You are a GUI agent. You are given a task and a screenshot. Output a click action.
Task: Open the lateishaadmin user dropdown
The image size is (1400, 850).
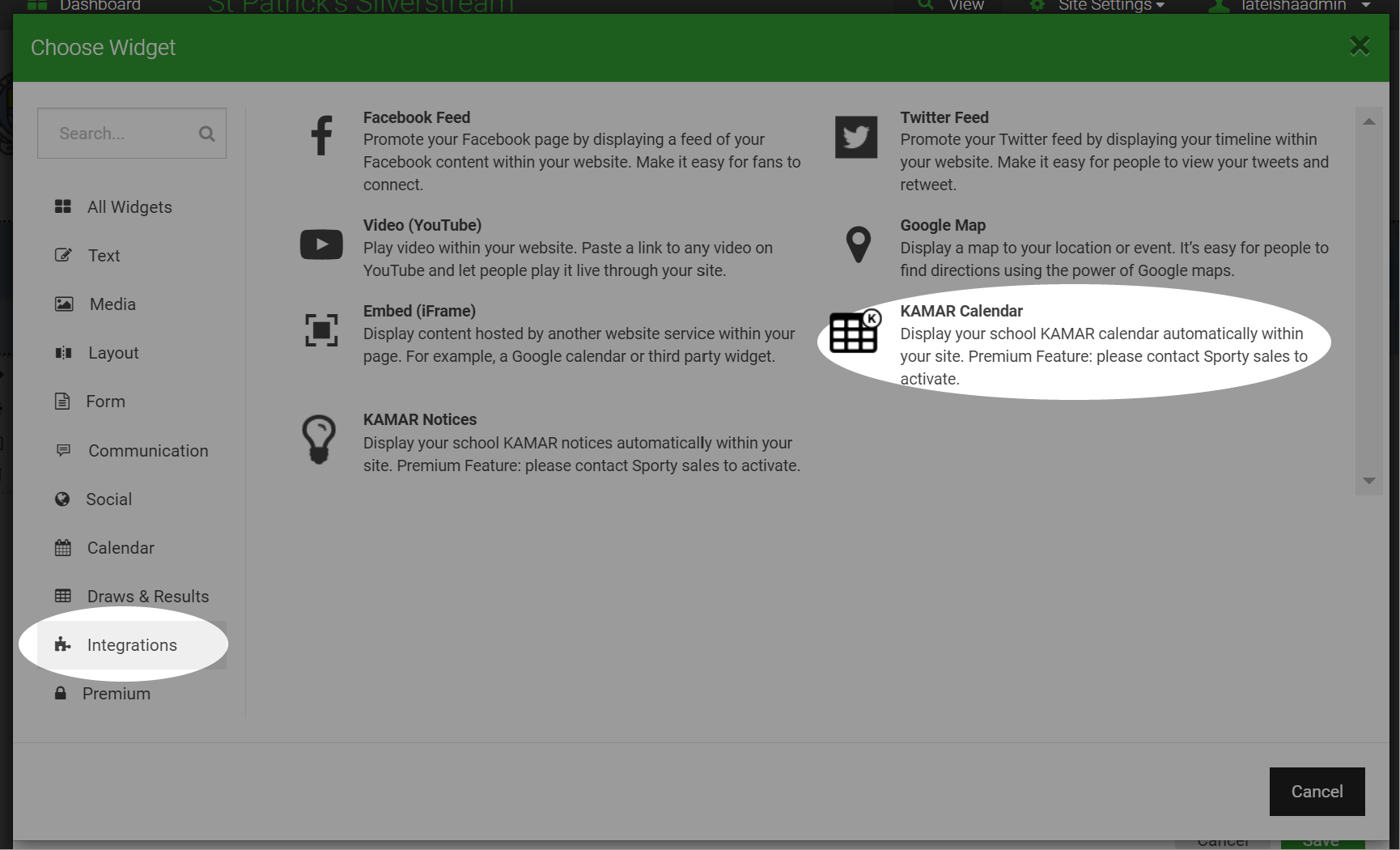point(1289,6)
